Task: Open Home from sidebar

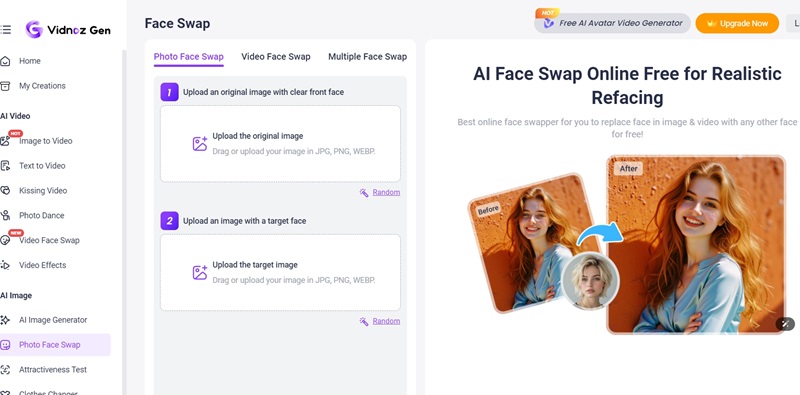Action: pyautogui.click(x=30, y=61)
